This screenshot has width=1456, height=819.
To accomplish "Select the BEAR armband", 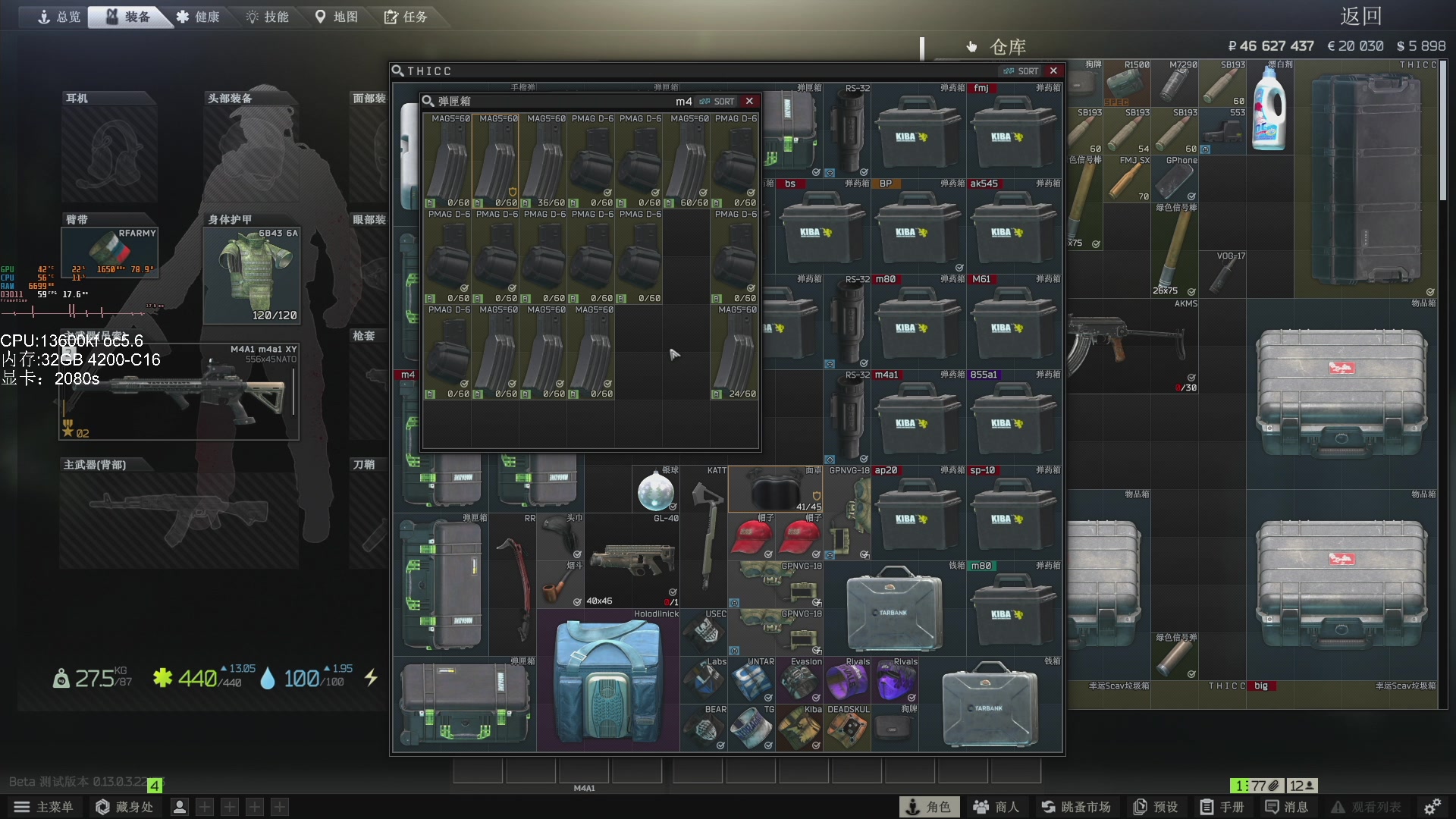I will click(x=704, y=728).
